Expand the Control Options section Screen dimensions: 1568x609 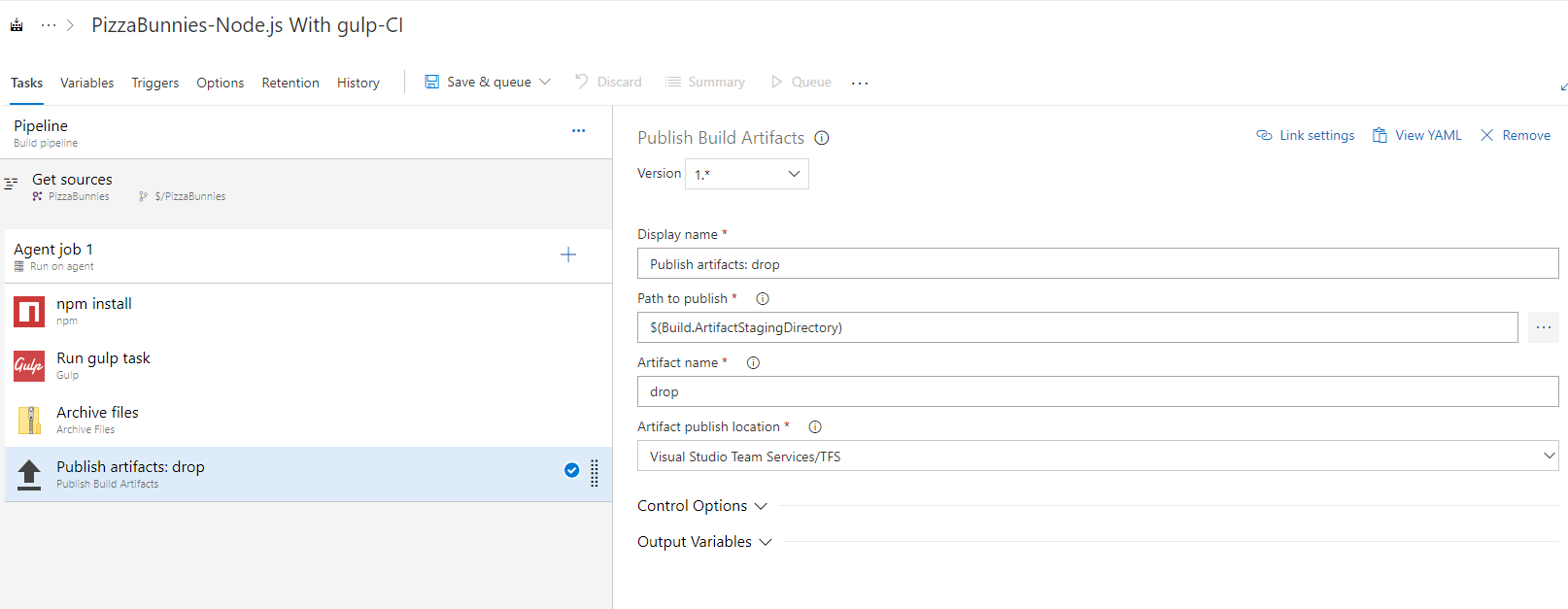tap(702, 506)
